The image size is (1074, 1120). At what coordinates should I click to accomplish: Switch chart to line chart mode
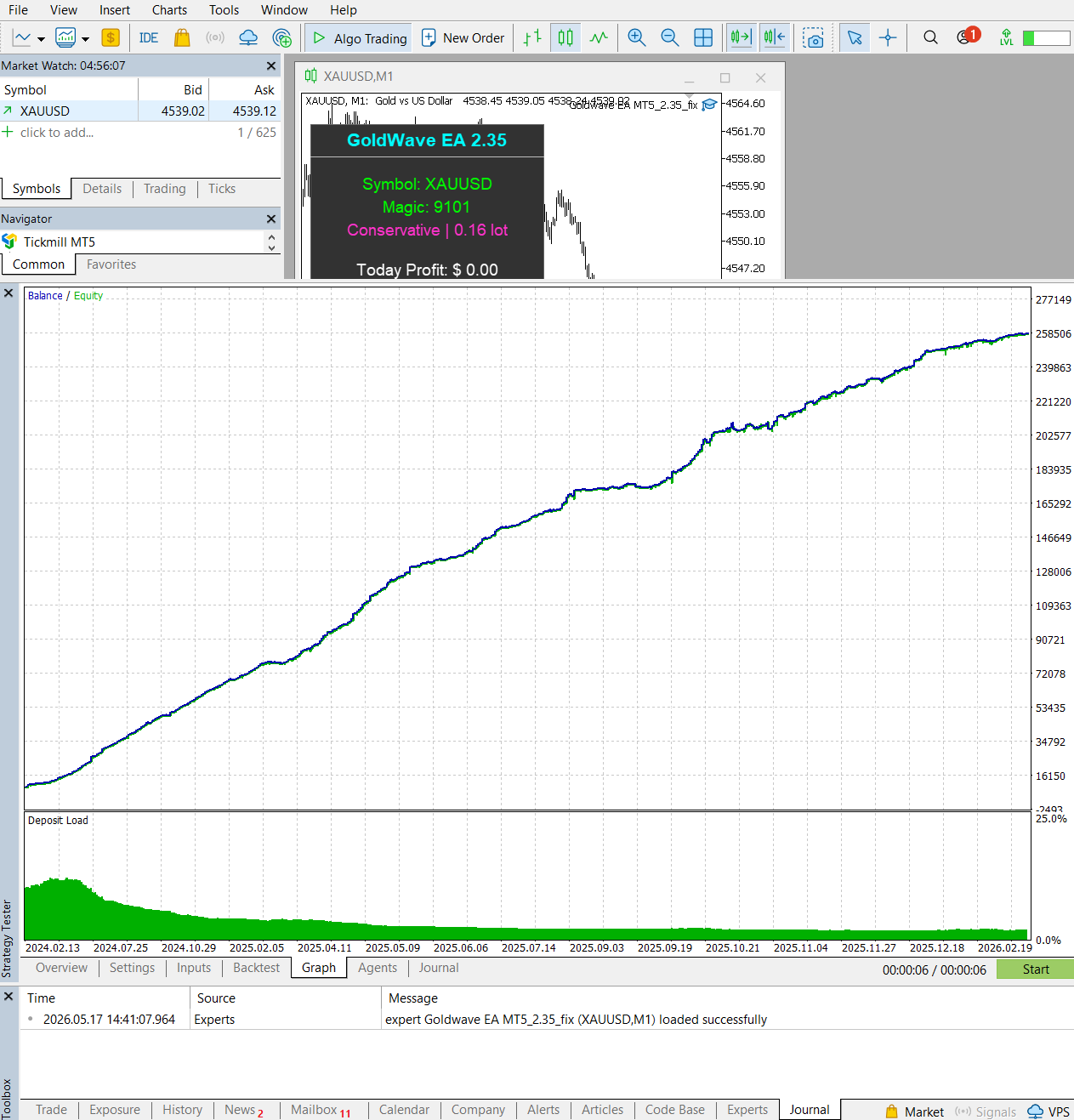[599, 37]
